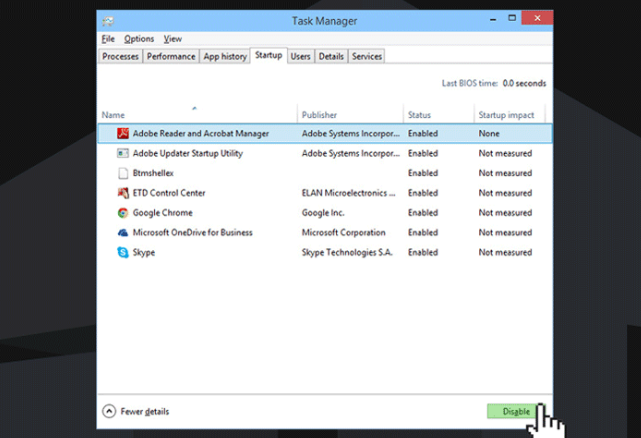This screenshot has height=438, width=641.
Task: Switch to the Details tab
Action: [331, 56]
